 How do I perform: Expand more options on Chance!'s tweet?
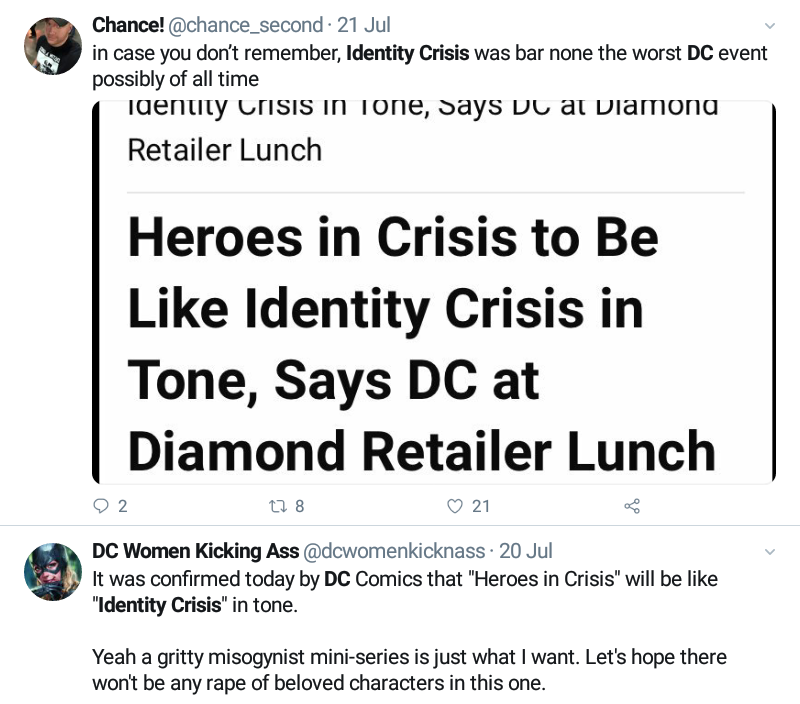tap(769, 24)
